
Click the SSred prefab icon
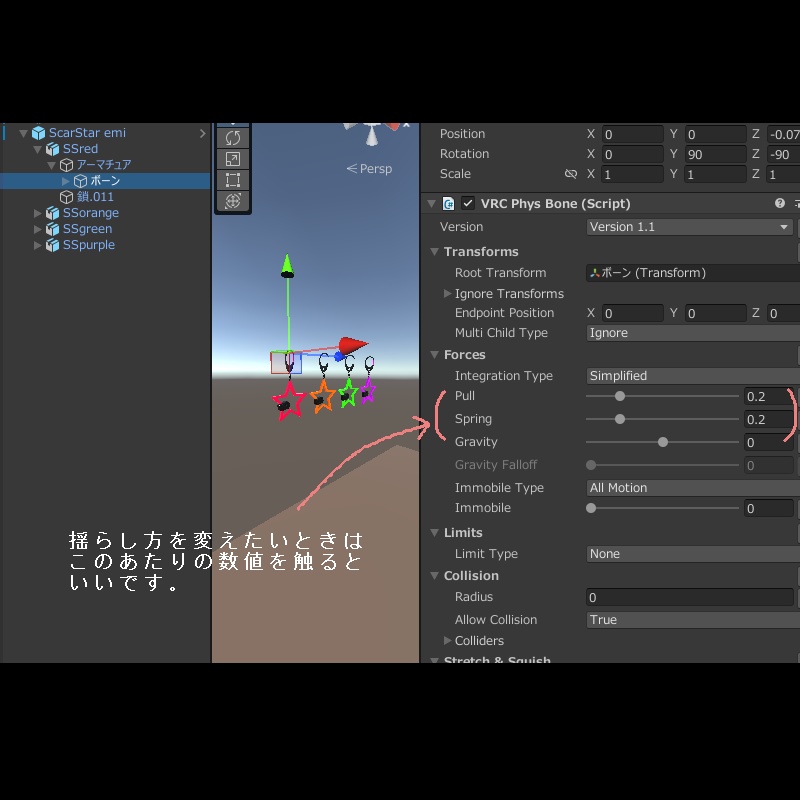pyautogui.click(x=53, y=149)
